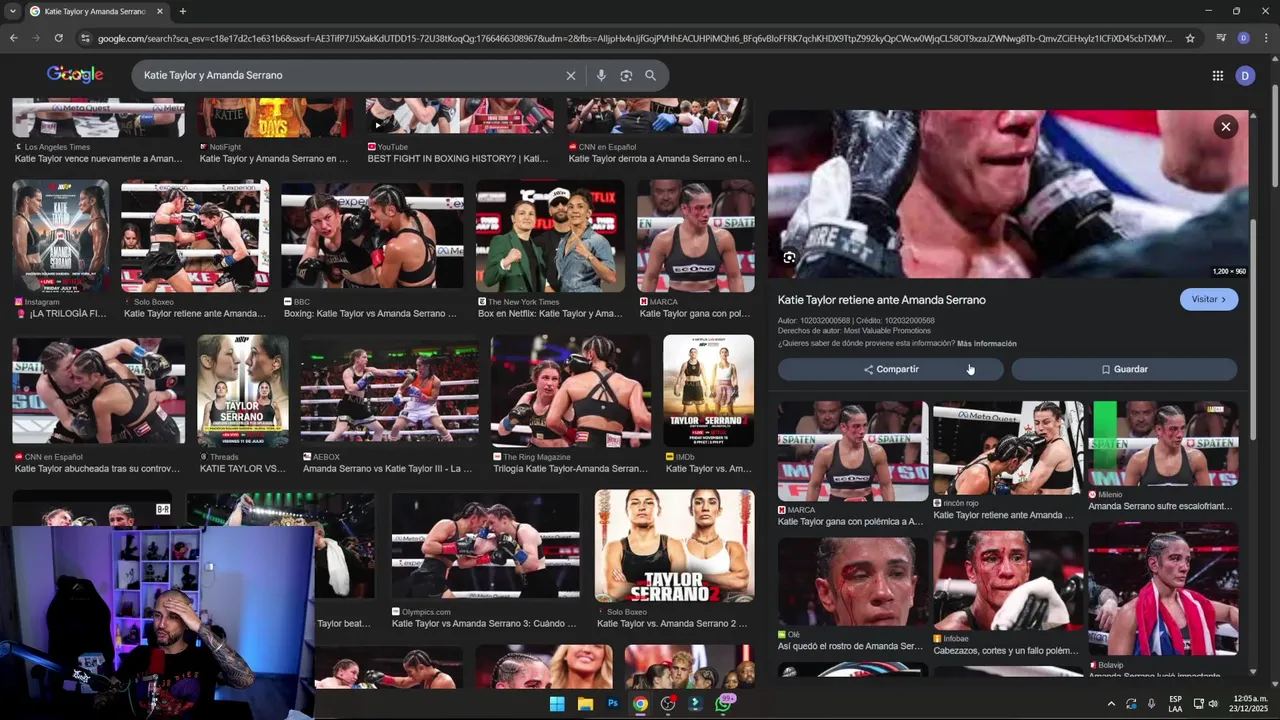The image size is (1280, 720).
Task: Show hidden system tray icons
Action: 1110,704
